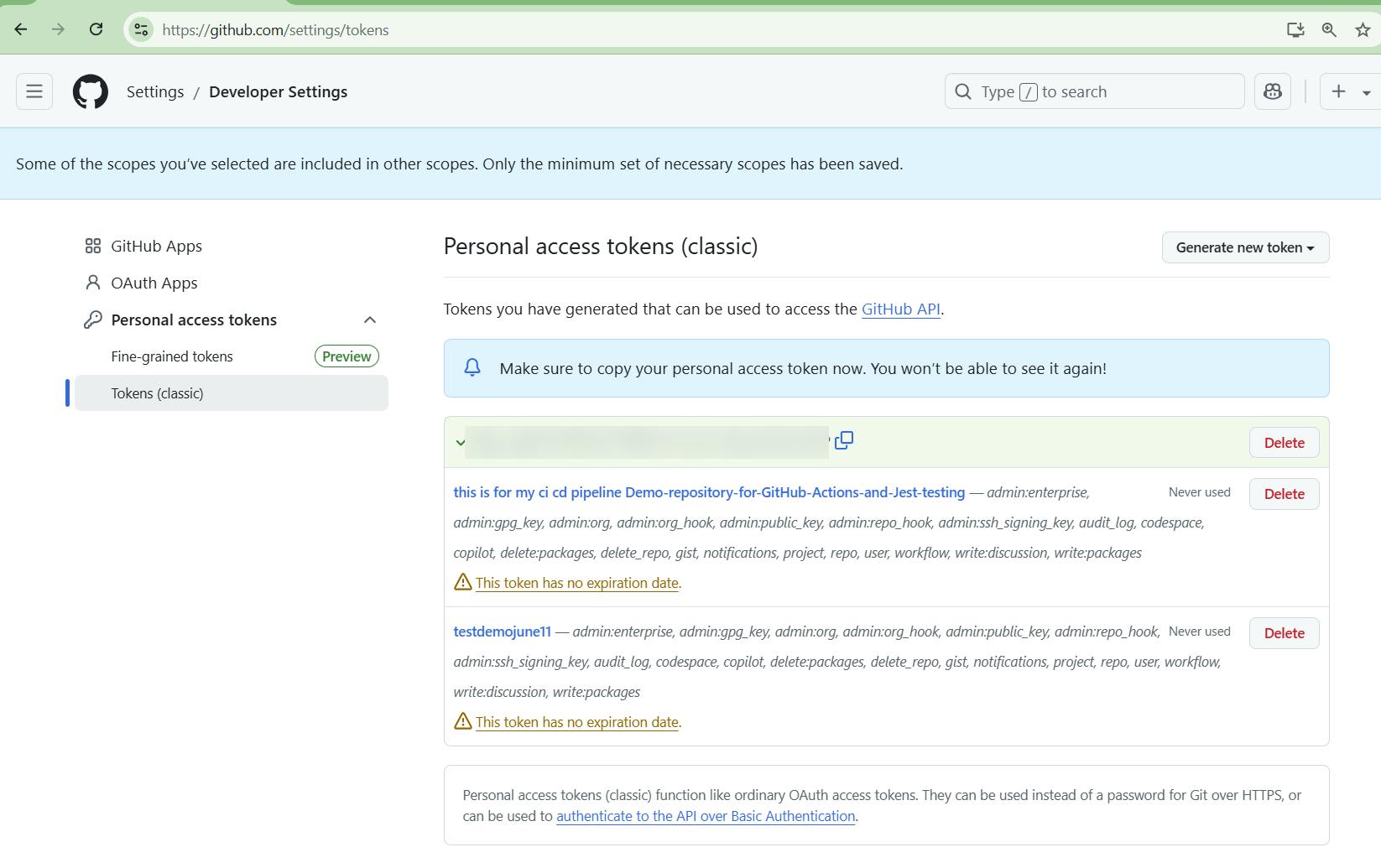
Task: Click the green checkmark beside the new token
Action: tap(460, 443)
